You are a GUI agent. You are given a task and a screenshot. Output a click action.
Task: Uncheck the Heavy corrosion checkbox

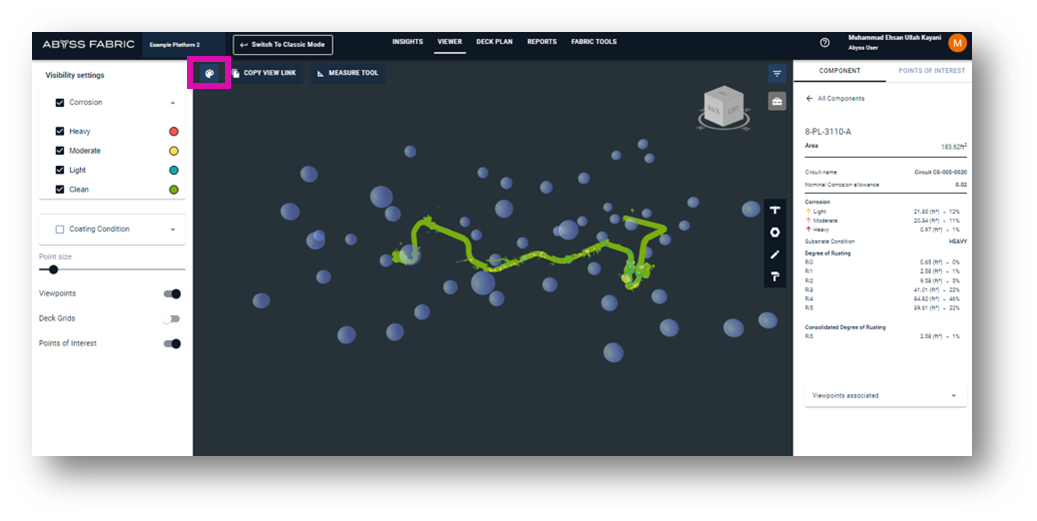(x=60, y=131)
